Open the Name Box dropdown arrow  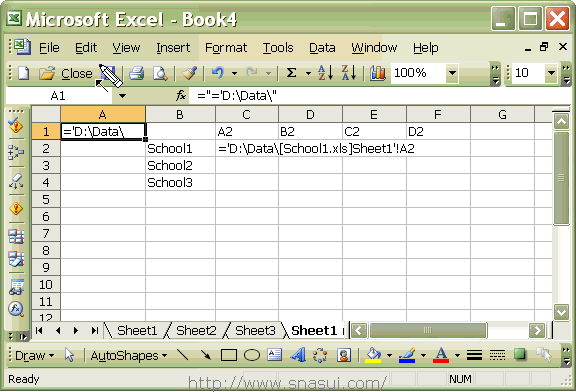tap(122, 96)
